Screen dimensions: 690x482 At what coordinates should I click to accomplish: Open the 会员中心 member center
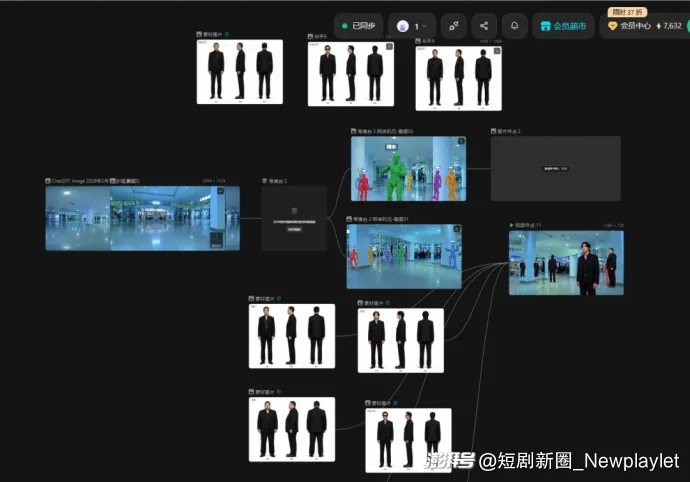pyautogui.click(x=629, y=26)
